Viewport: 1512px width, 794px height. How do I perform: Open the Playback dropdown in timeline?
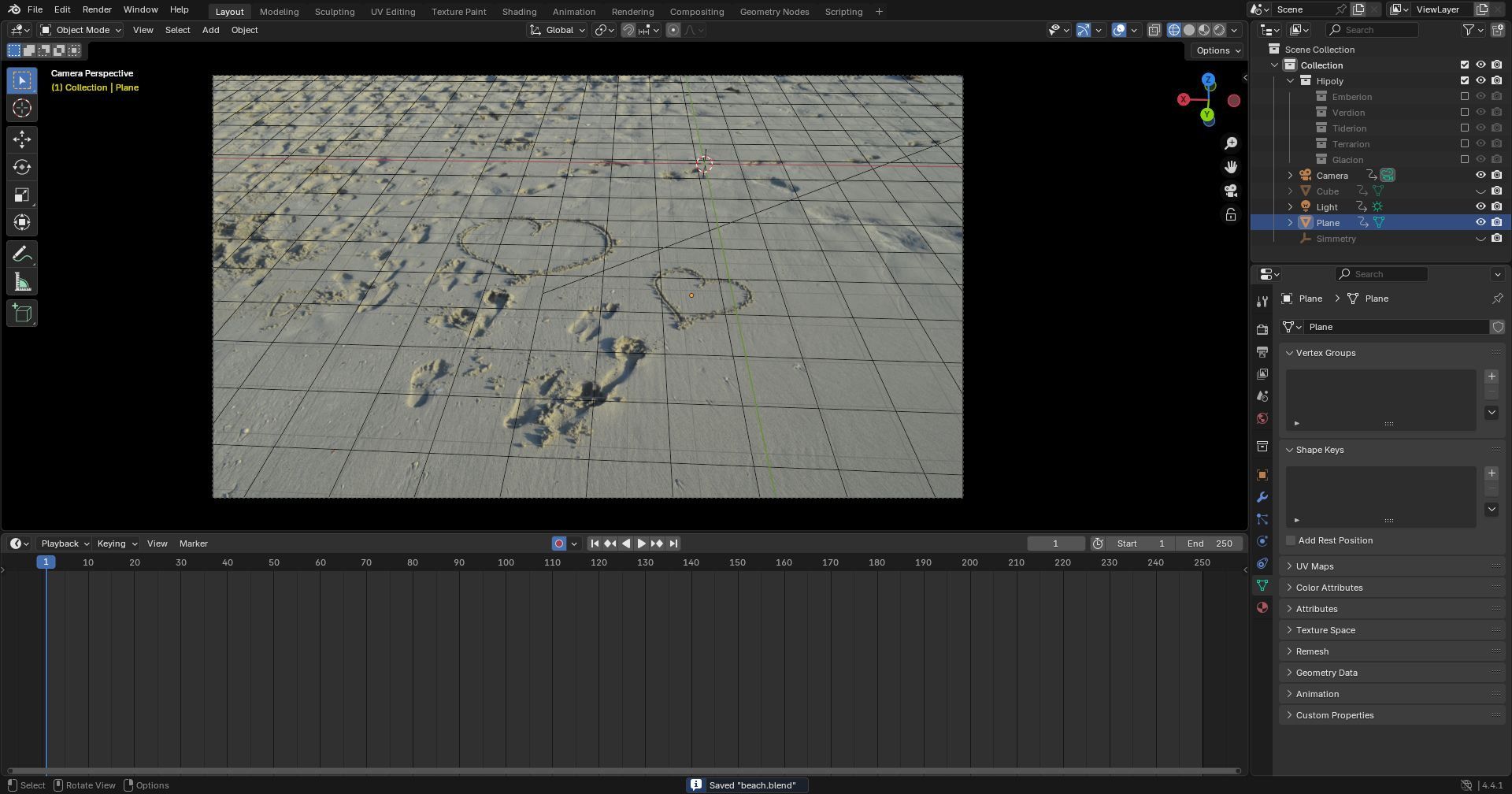coord(65,544)
